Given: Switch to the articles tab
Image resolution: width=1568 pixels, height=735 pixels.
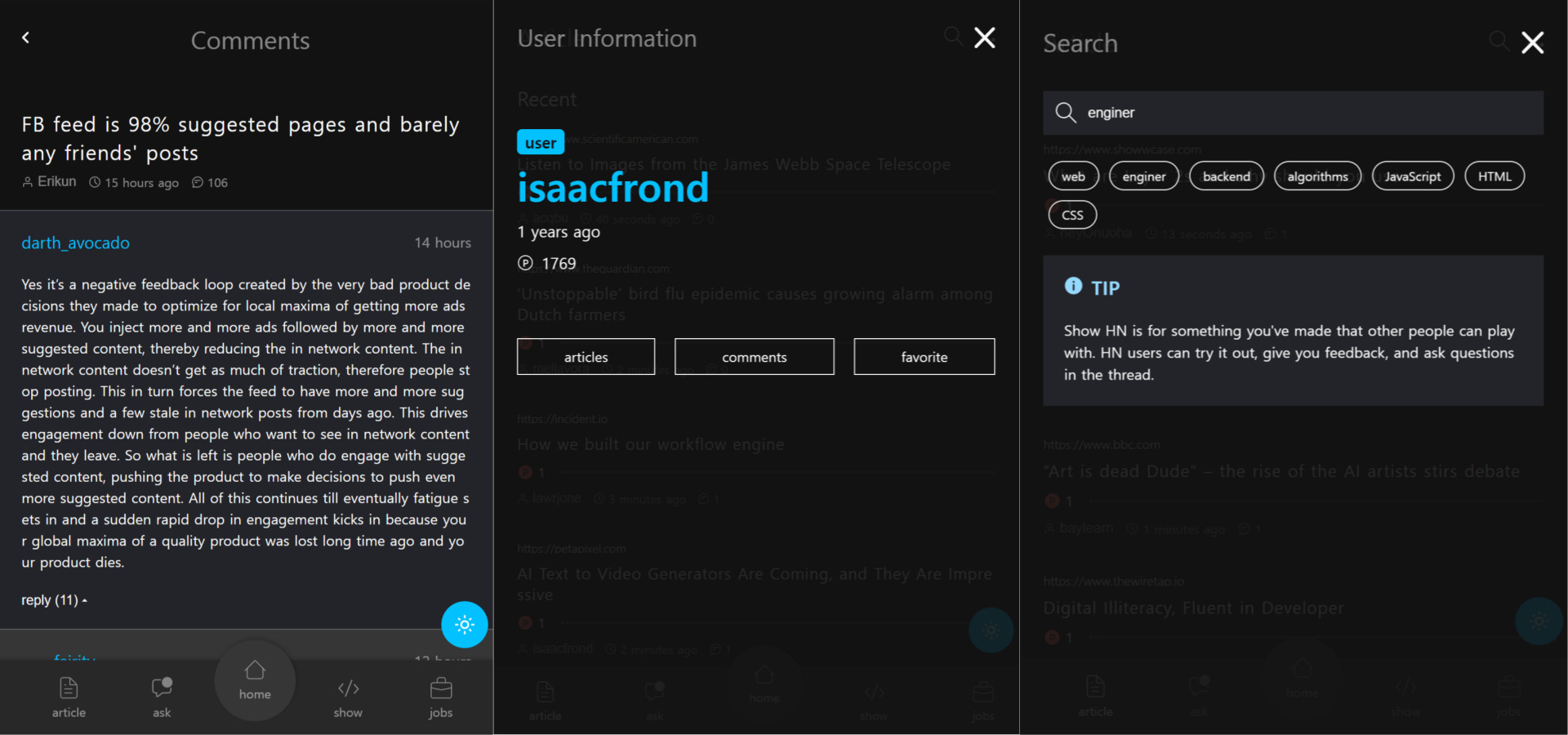Looking at the screenshot, I should point(585,356).
